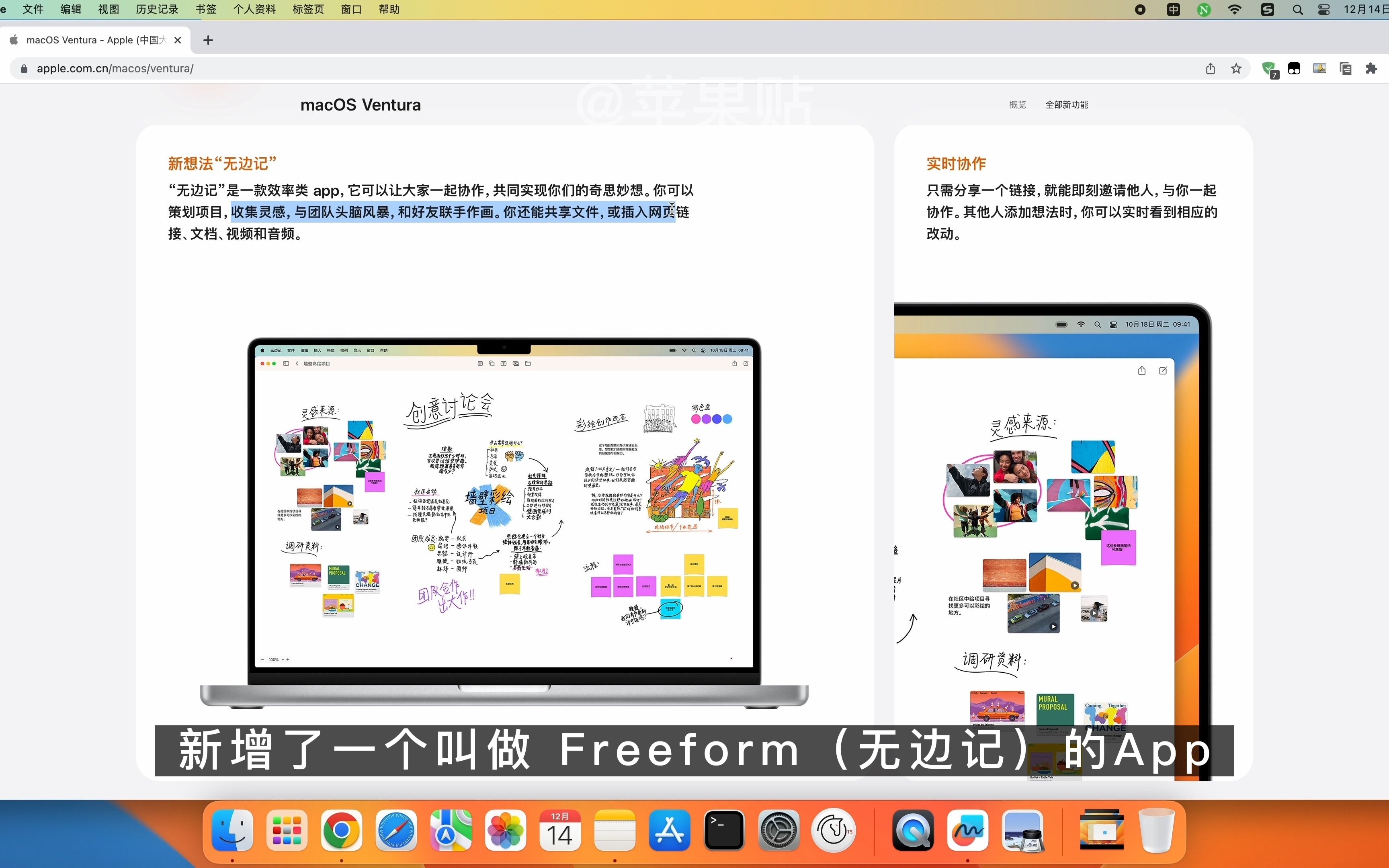The height and width of the screenshot is (868, 1389).
Task: Switch input method via 中 icon
Action: [1174, 10]
